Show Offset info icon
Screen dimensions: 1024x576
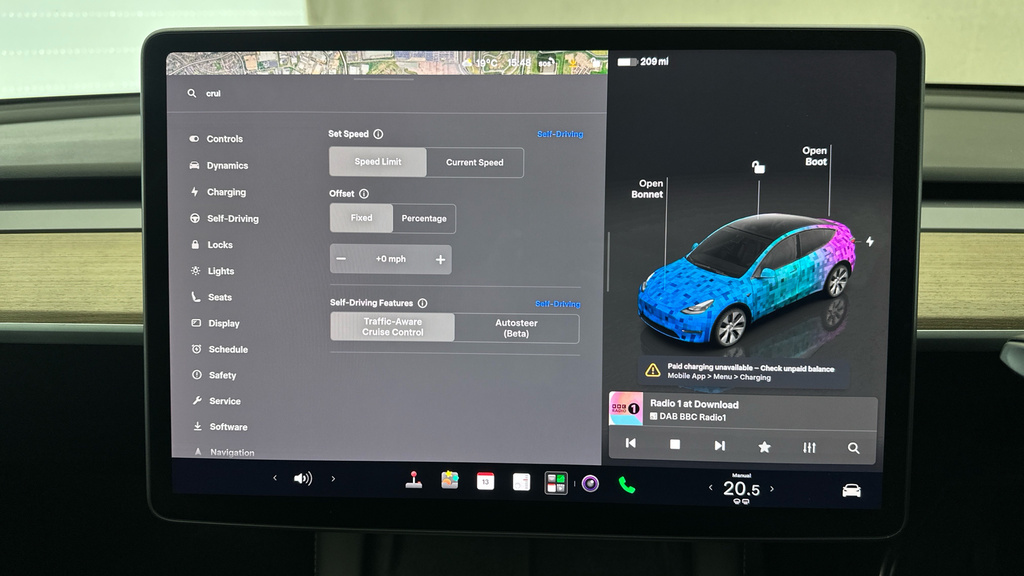(364, 193)
